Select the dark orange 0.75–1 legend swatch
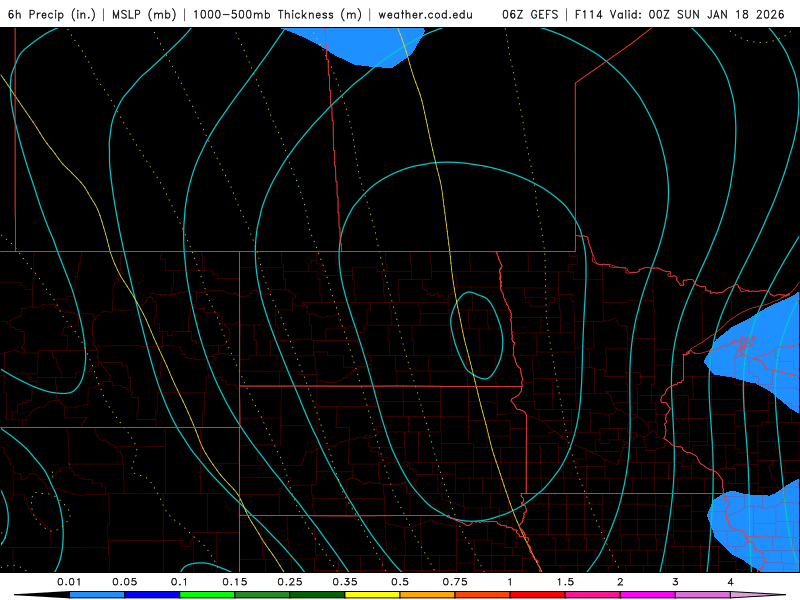The height and width of the screenshot is (600, 800). tap(483, 595)
